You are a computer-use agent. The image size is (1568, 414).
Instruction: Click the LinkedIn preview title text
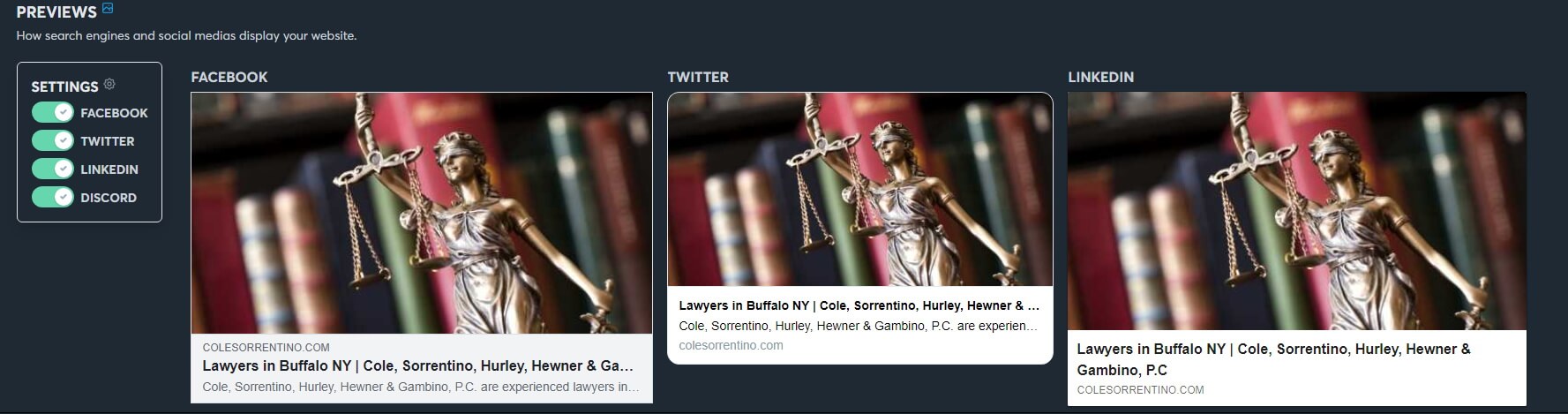1273,359
